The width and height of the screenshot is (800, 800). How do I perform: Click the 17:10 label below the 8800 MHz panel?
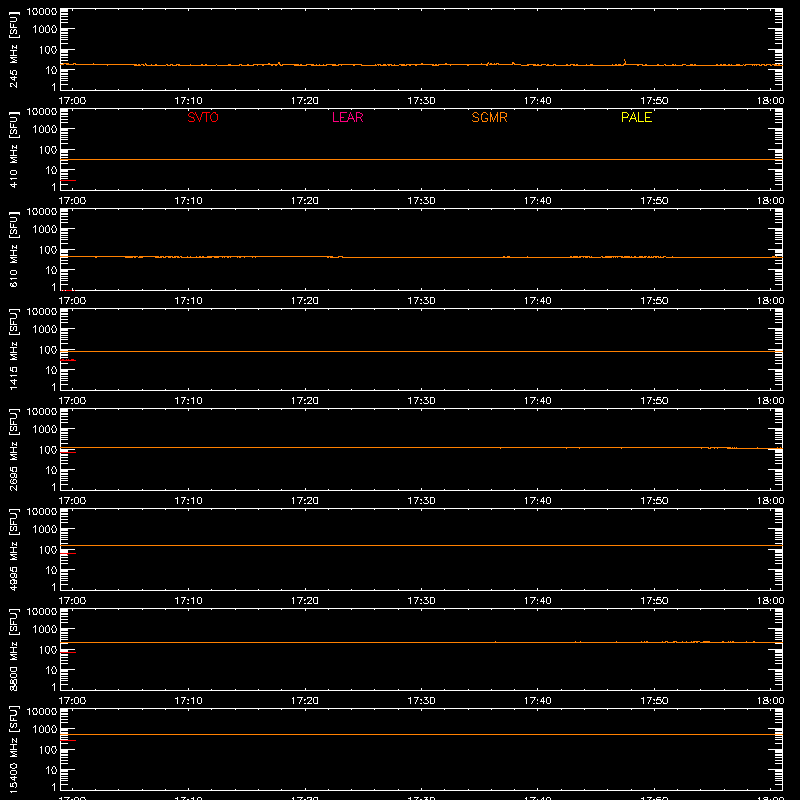coord(188,701)
